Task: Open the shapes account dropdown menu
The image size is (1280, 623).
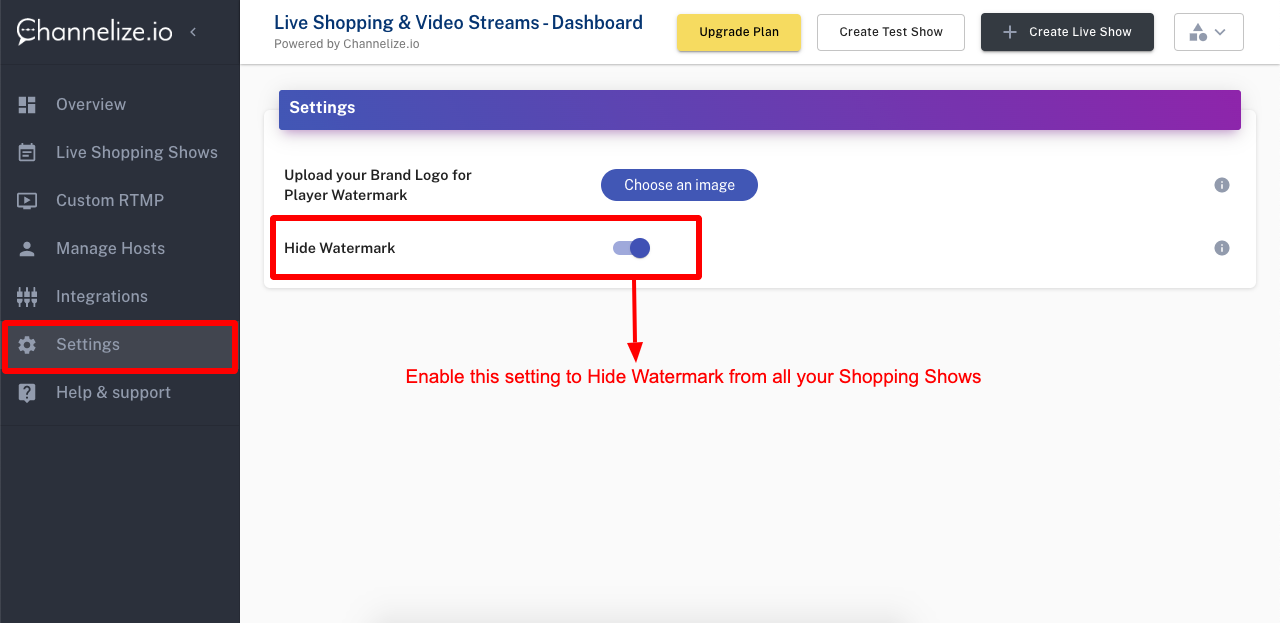Action: tap(1208, 32)
